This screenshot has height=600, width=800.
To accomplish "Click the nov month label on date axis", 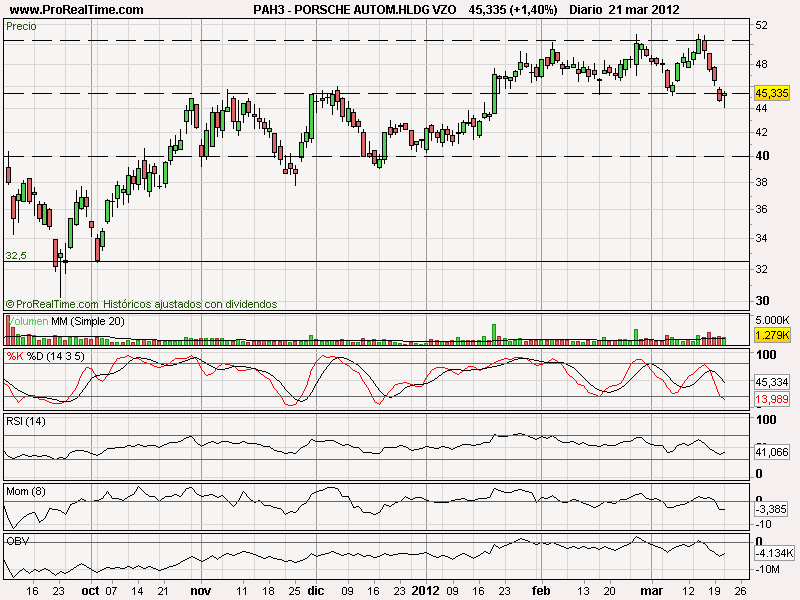I will [x=201, y=591].
